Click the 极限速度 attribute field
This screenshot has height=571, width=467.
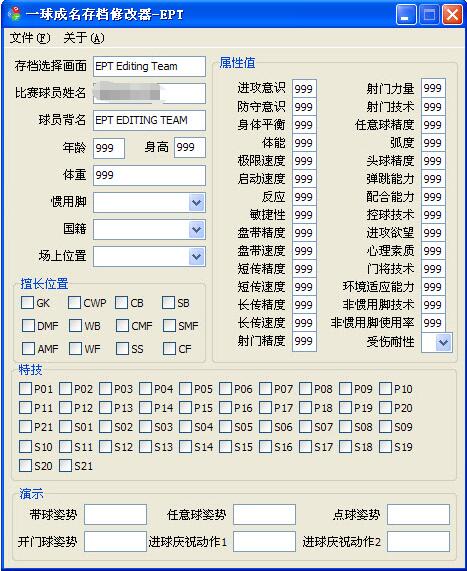click(304, 161)
